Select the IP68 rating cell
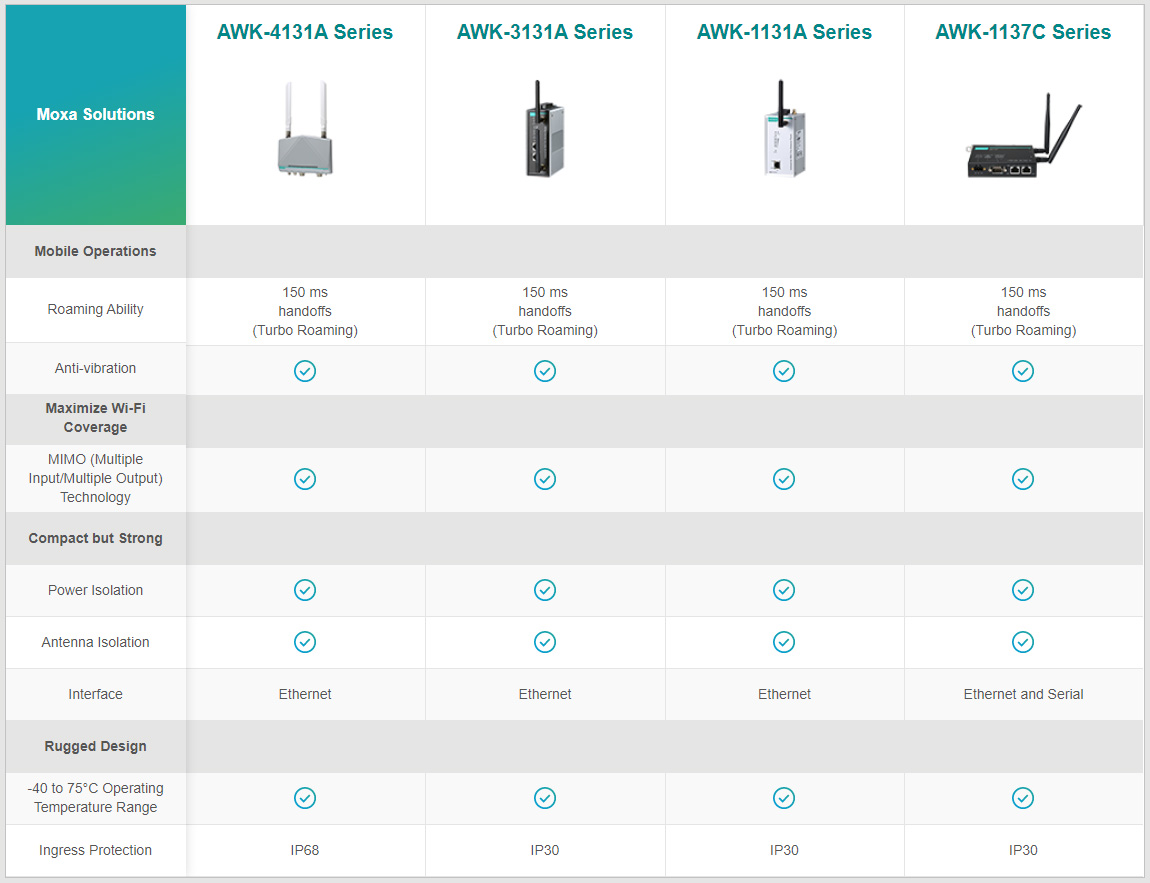Image resolution: width=1150 pixels, height=883 pixels. click(x=305, y=850)
